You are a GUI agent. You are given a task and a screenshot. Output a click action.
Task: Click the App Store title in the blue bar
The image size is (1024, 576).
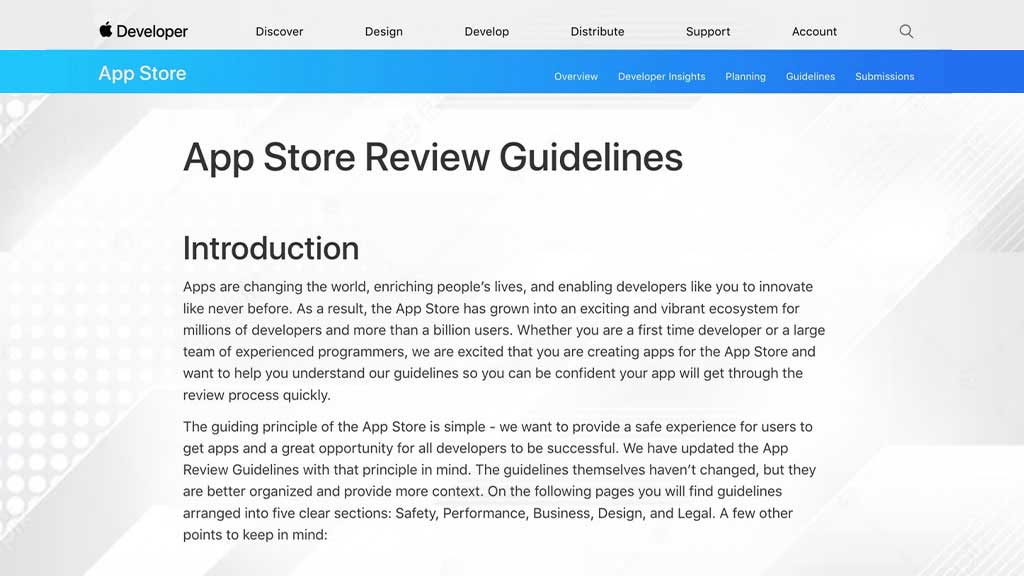[142, 72]
